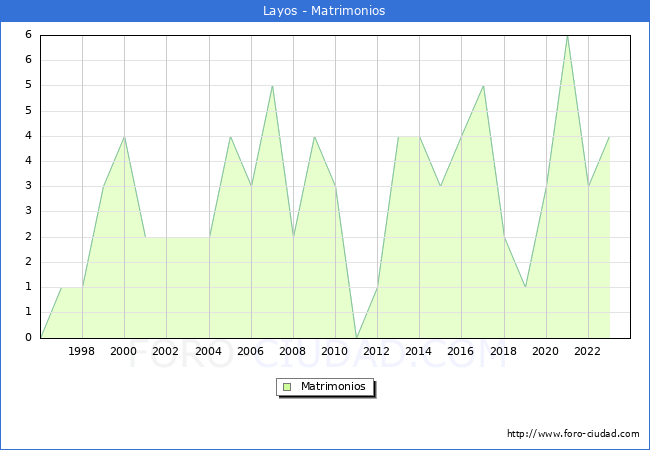
Task: Click the 0 label on y-axis
Action: (x=28, y=338)
